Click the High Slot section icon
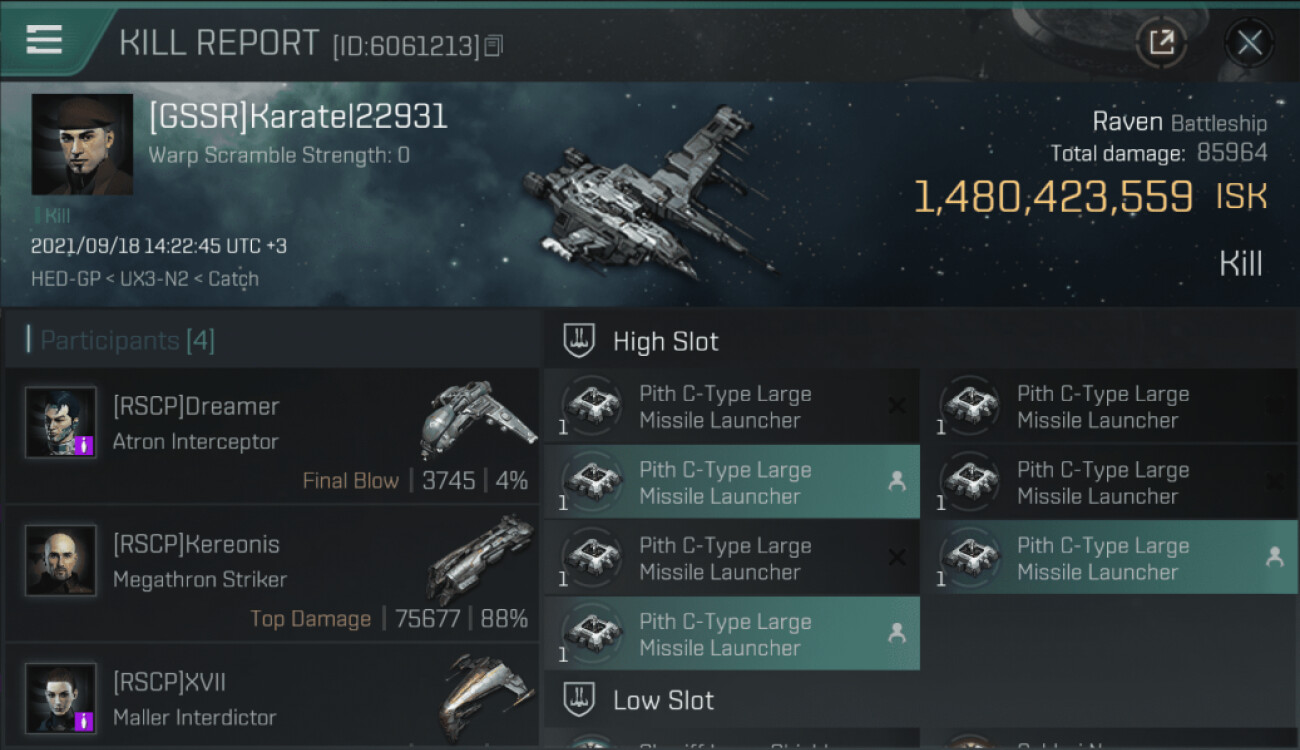 pos(580,341)
